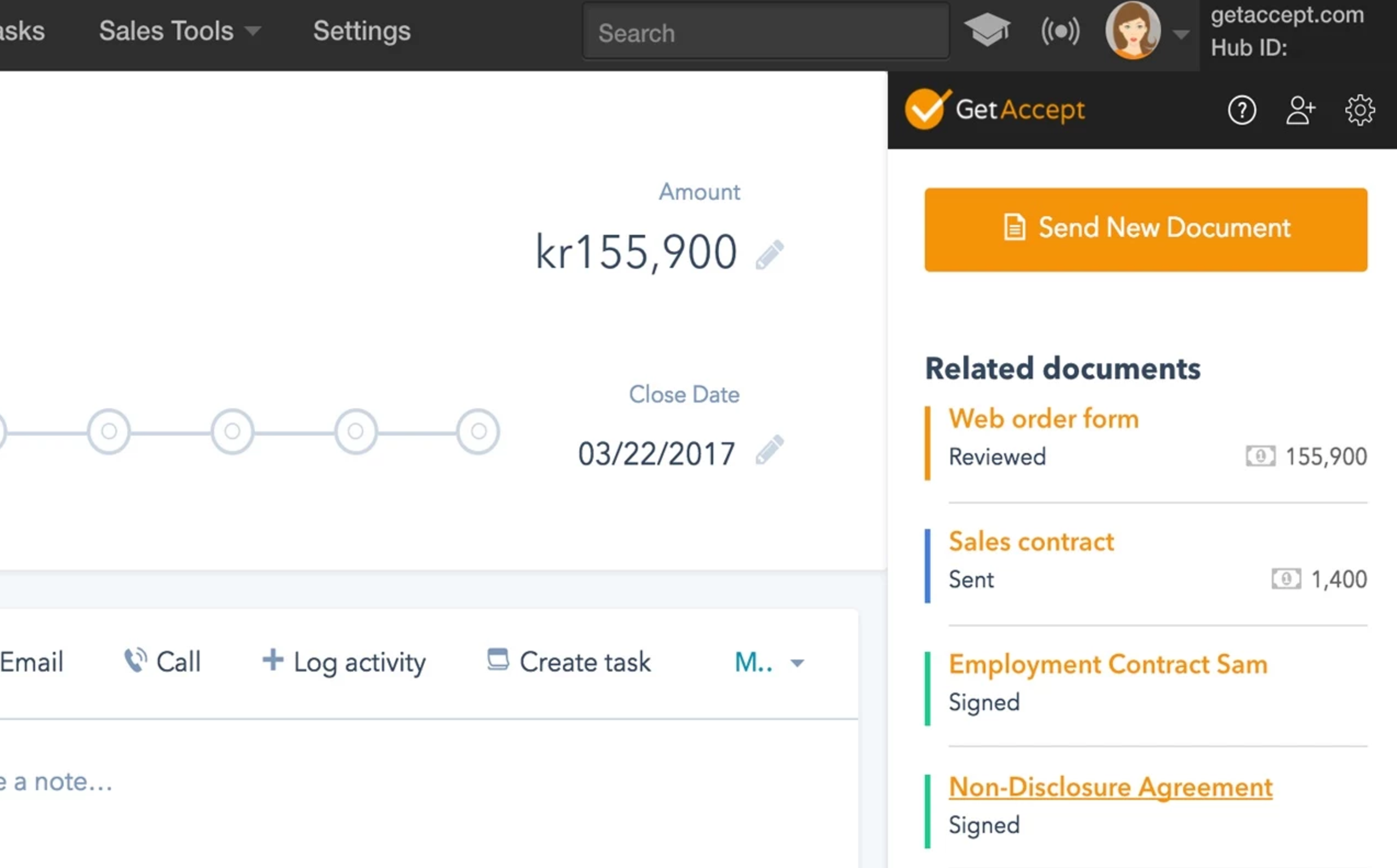
Task: Edit the Amount with pencil icon
Action: click(x=770, y=255)
